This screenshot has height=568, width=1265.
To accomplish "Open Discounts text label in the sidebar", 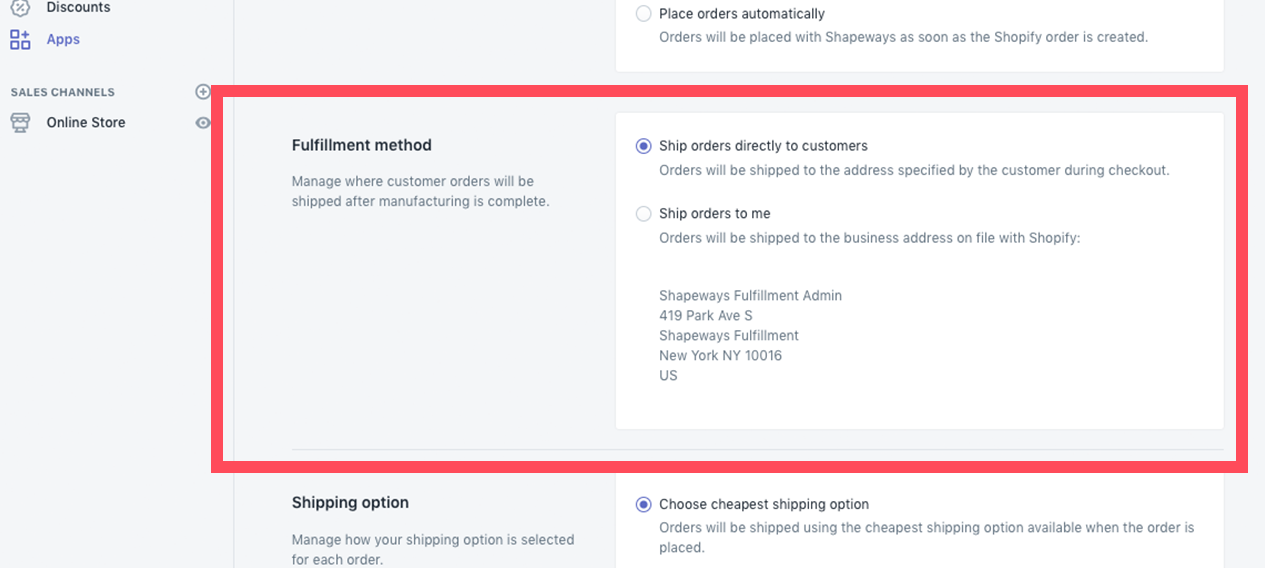I will tap(79, 7).
